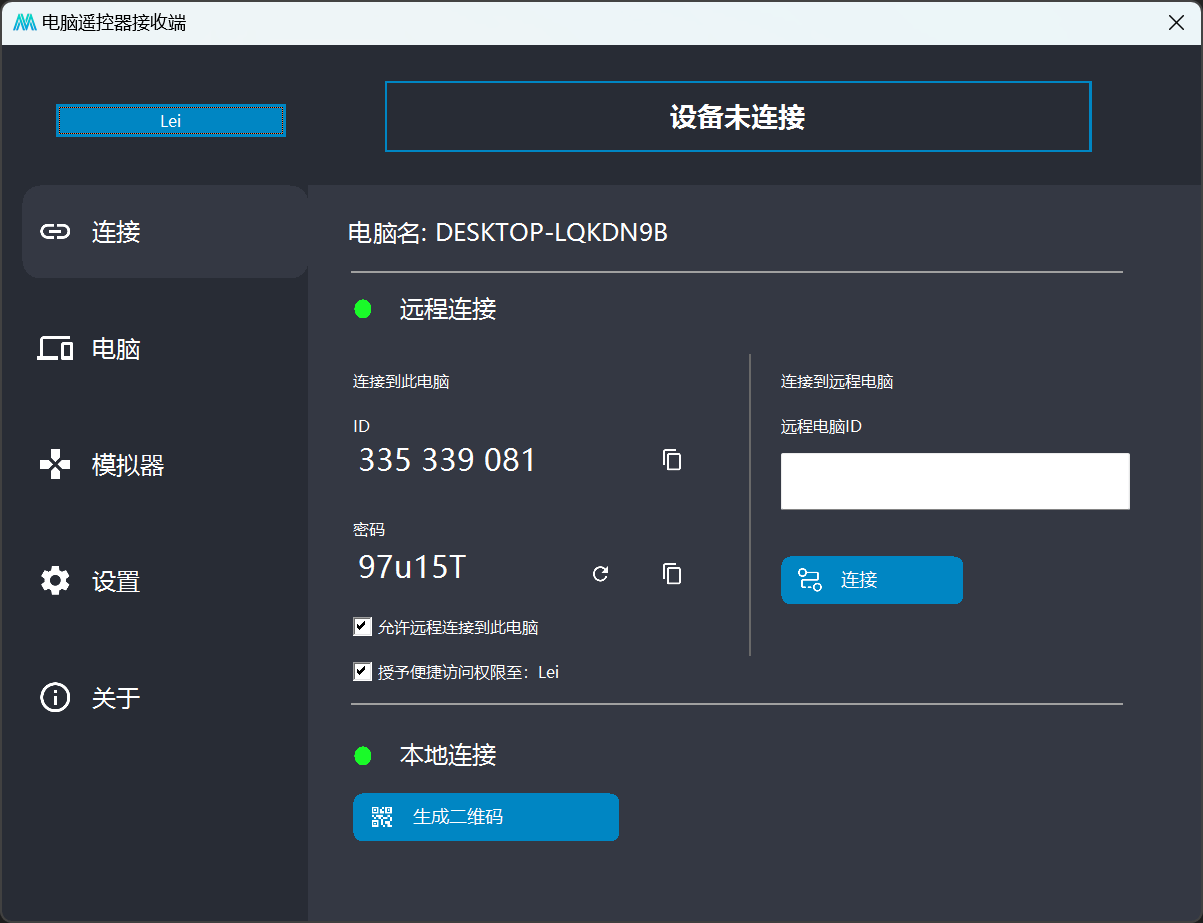1203x923 pixels.
Task: Click the gamepad icon next to 模拟器
Action: [x=56, y=464]
